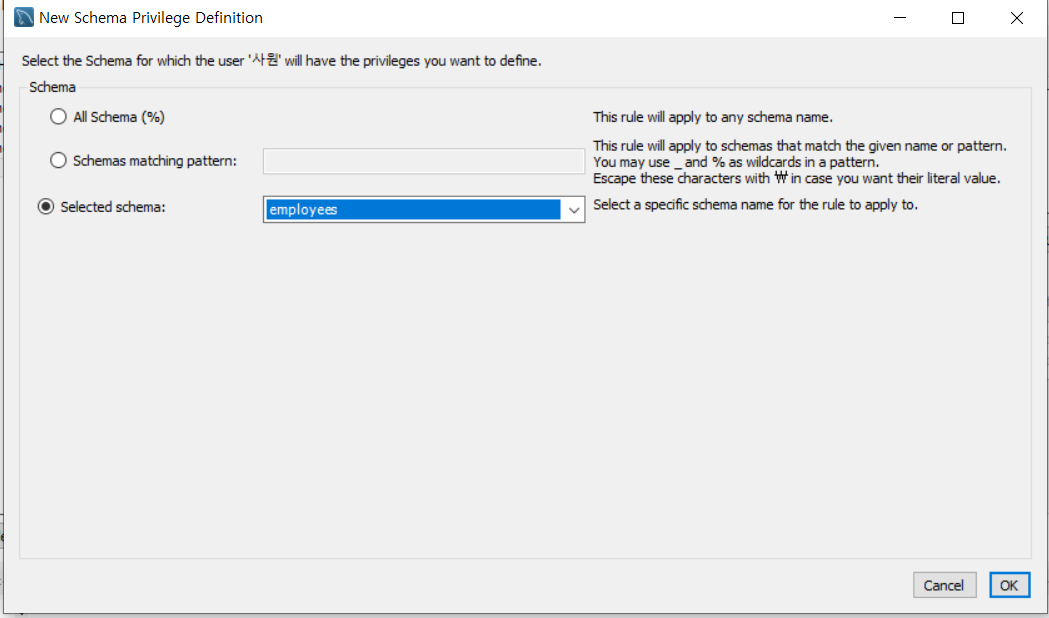Click the 'Select the Schema for which' instruction text
The width and height of the screenshot is (1049, 618).
[x=282, y=61]
